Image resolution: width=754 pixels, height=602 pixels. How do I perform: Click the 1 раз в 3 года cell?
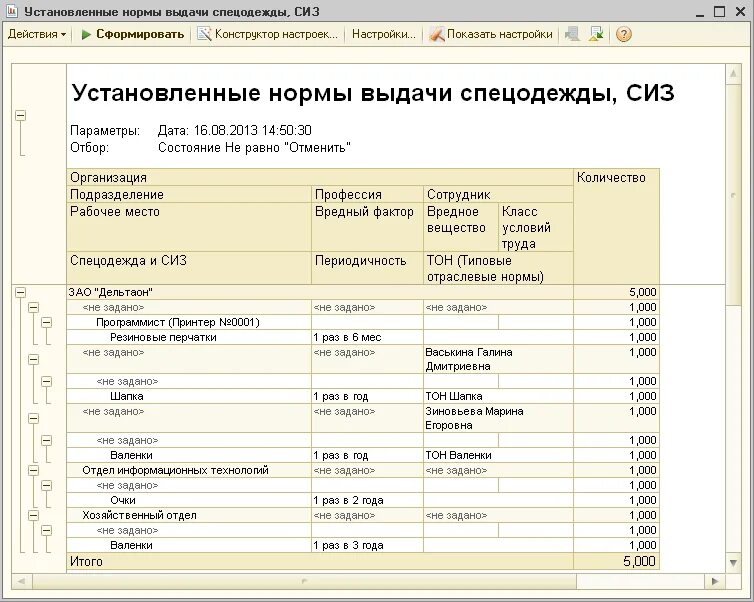click(367, 545)
